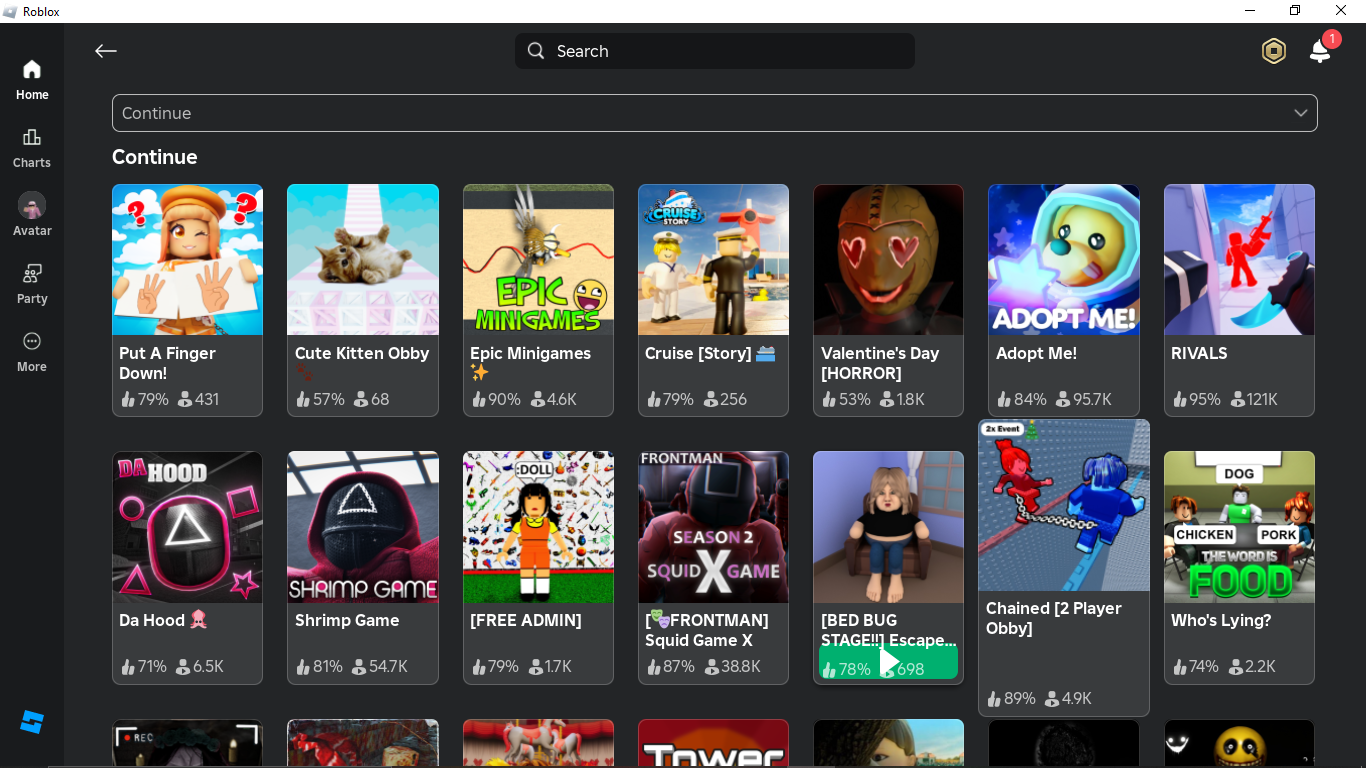The height and width of the screenshot is (768, 1366).
Task: Click the blue Roblox Studio icon
Action: click(x=32, y=722)
